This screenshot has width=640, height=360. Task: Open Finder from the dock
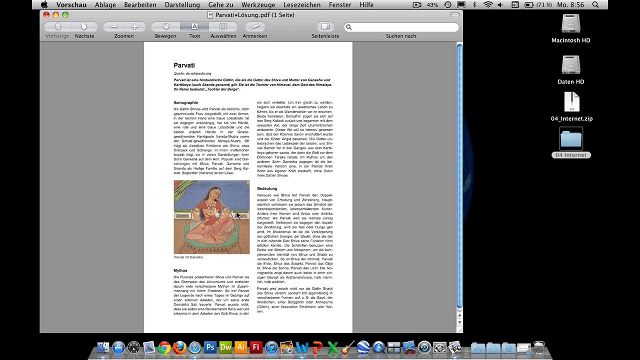[103, 347]
